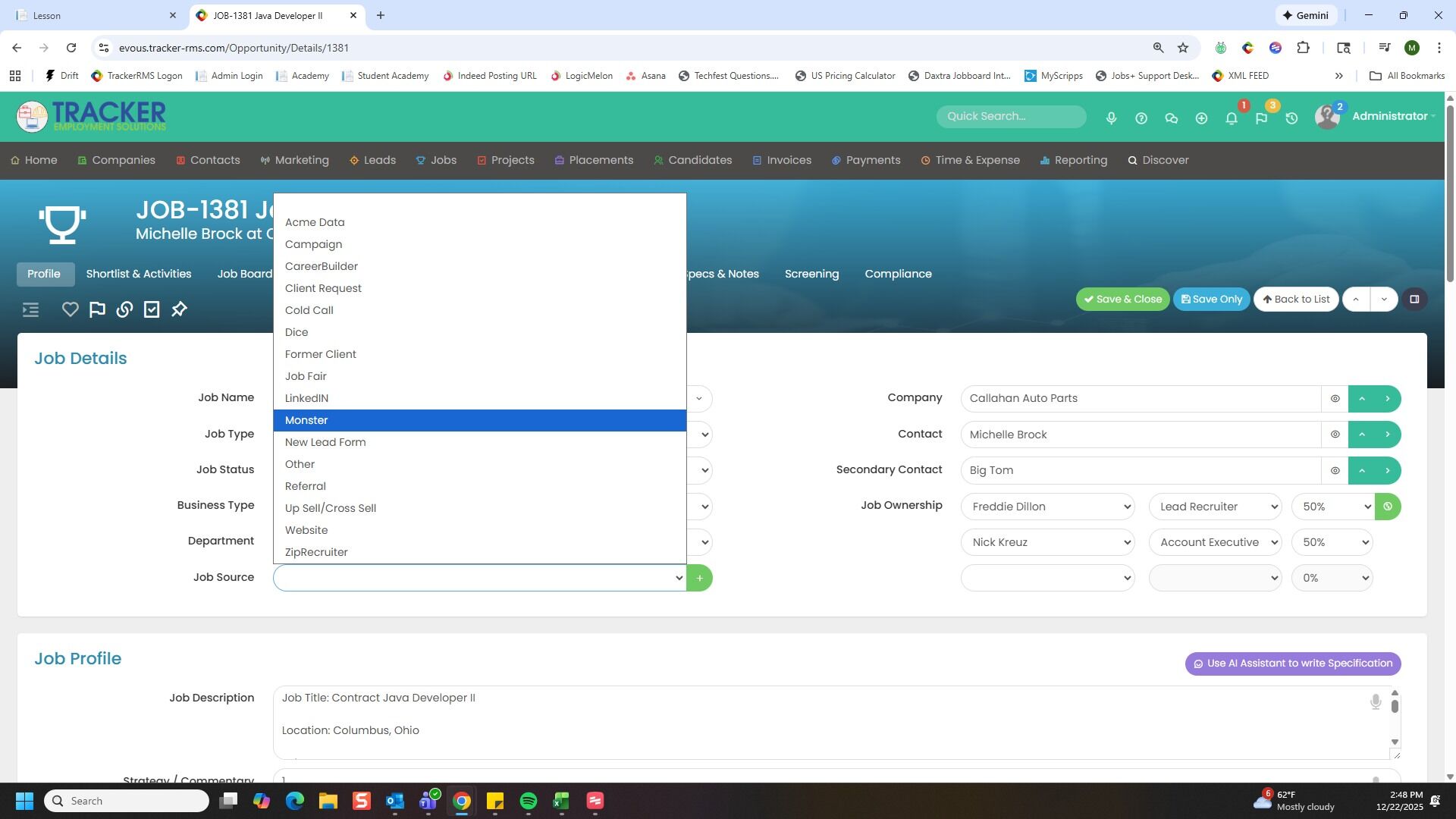Use AI Assistant to write Specification
The image size is (1456, 819).
click(1292, 664)
